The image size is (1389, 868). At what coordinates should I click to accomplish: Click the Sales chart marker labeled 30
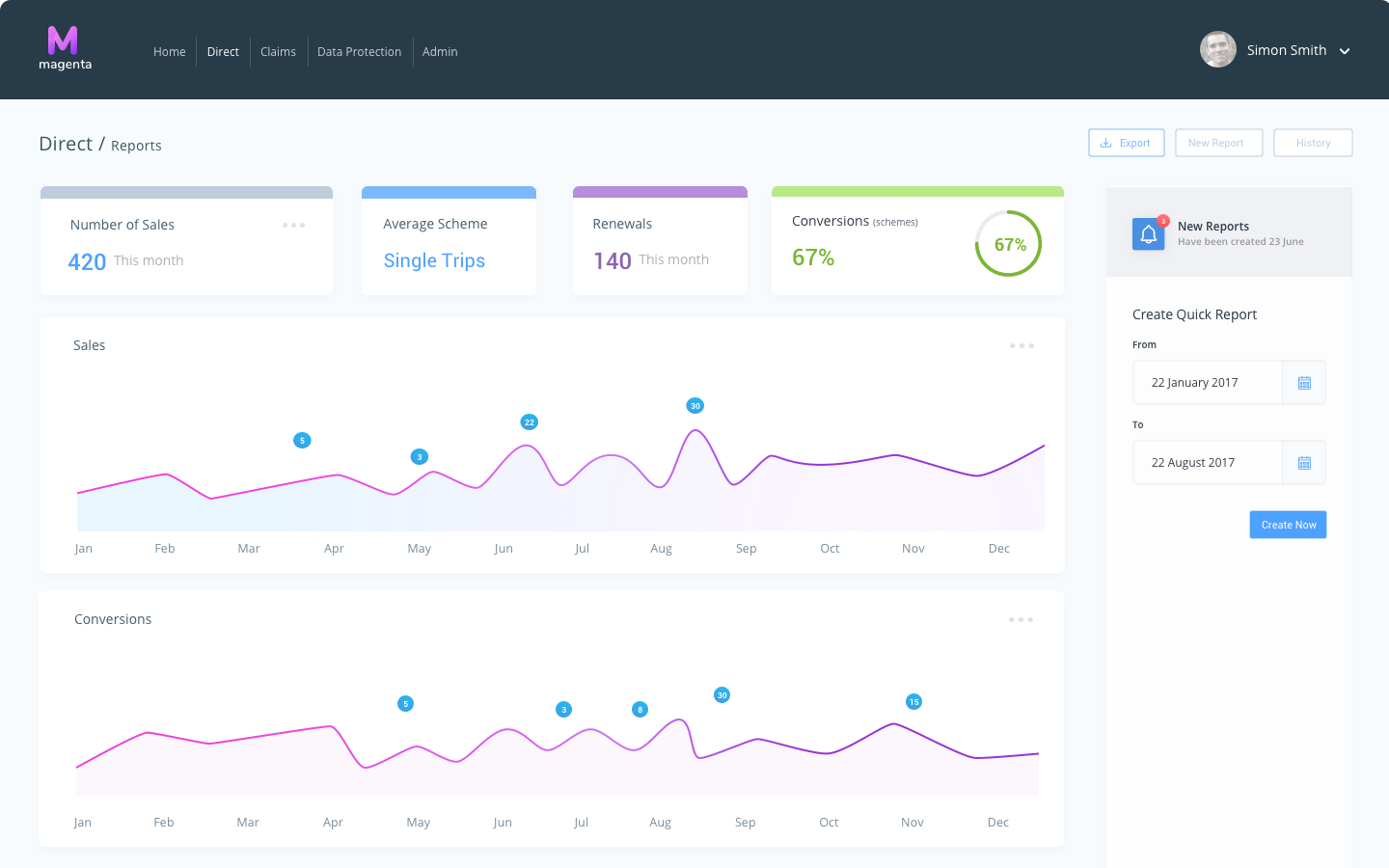tap(694, 406)
